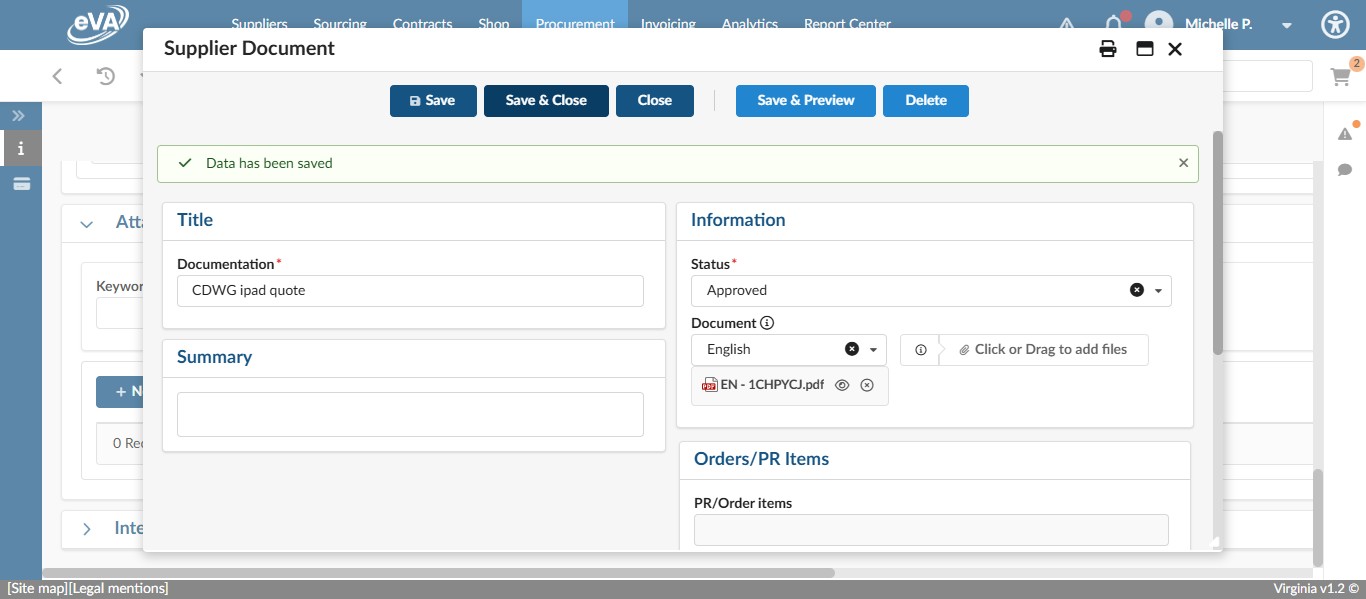Expand the left sidebar with double chevron

click(18, 116)
